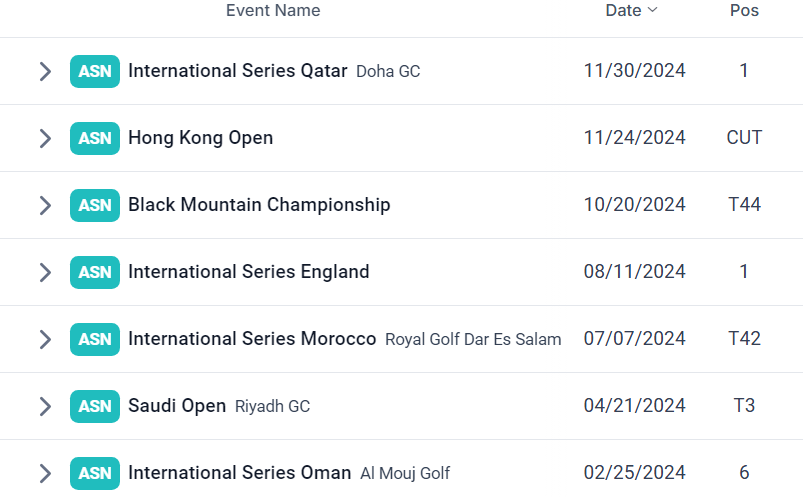The image size is (803, 497).
Task: Open the Black Mountain Championship event name
Action: 259,204
